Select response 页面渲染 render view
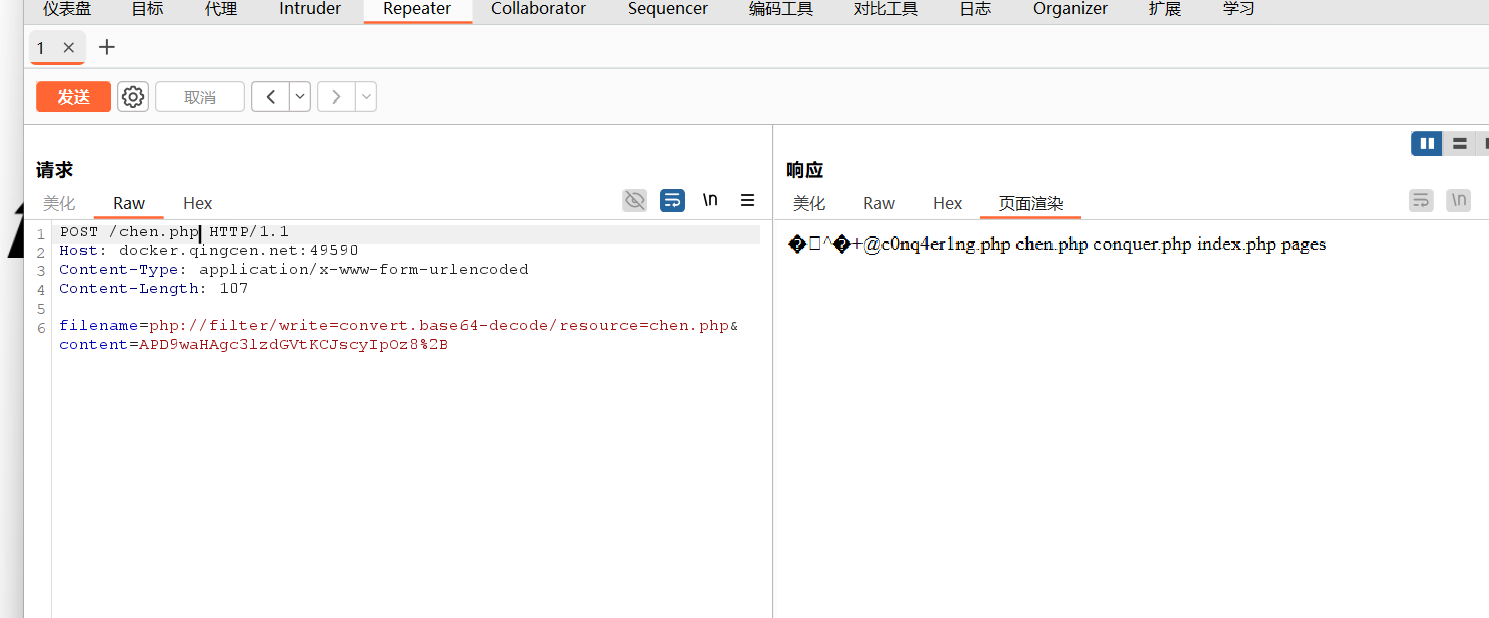Image resolution: width=1489 pixels, height=618 pixels. (x=1031, y=203)
